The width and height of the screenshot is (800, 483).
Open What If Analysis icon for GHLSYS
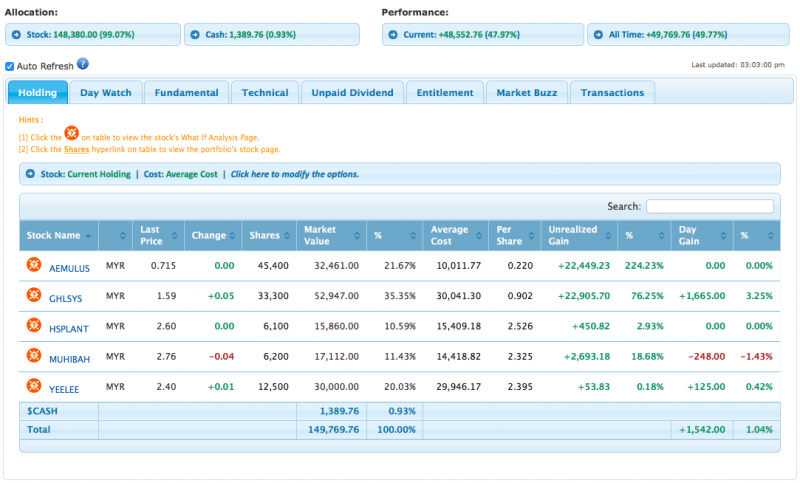33,296
